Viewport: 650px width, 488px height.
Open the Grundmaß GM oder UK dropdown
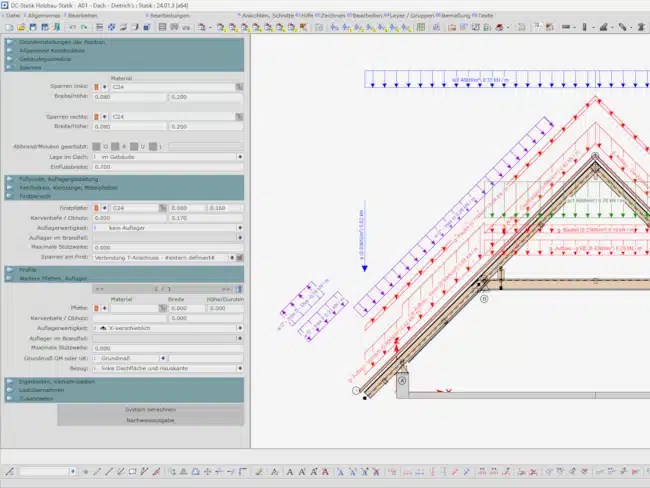163,358
